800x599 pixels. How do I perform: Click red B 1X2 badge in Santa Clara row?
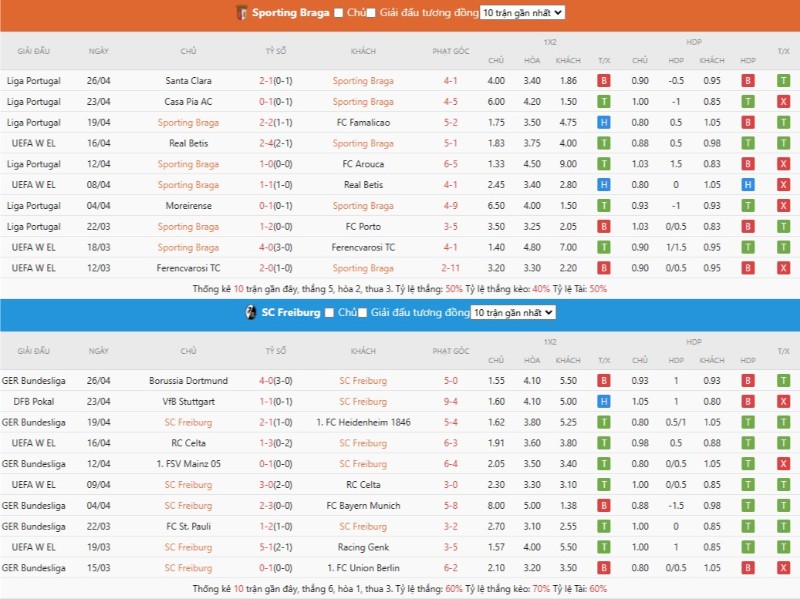604,81
